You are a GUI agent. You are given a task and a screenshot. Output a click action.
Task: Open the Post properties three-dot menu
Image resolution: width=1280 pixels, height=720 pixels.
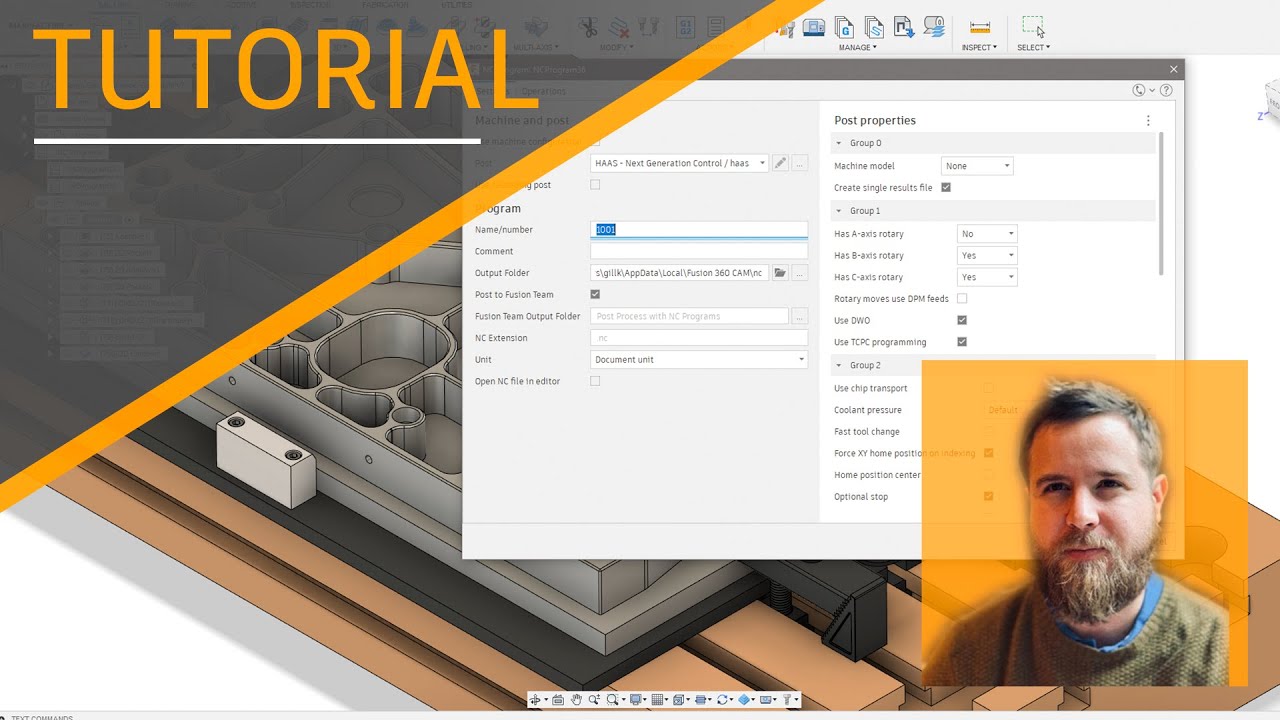(x=1148, y=120)
